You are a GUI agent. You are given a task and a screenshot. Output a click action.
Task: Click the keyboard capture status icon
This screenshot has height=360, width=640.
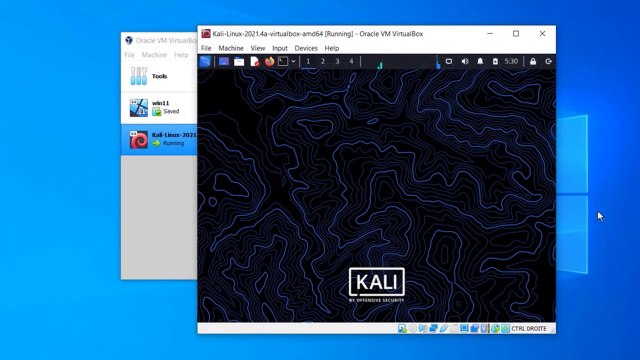506,328
